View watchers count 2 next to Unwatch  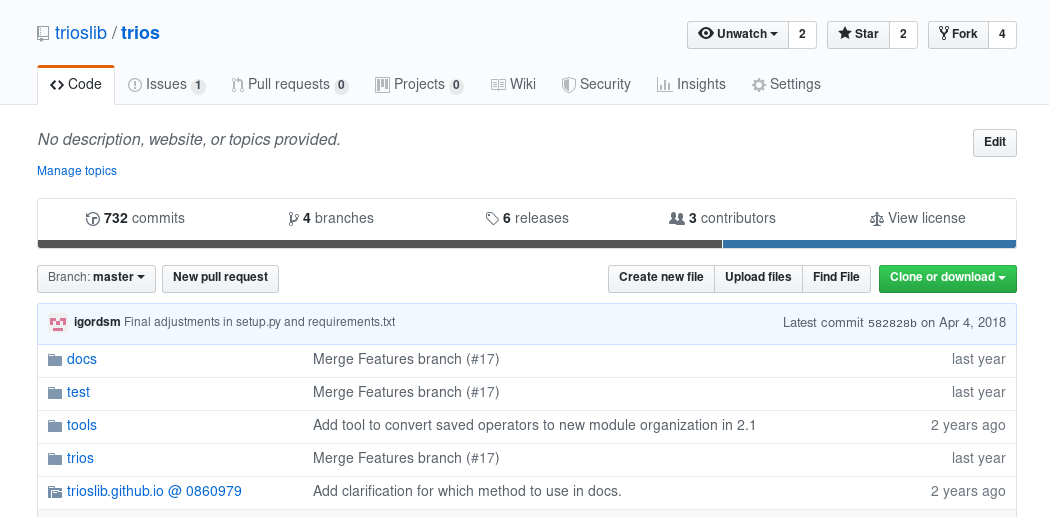[x=802, y=35]
